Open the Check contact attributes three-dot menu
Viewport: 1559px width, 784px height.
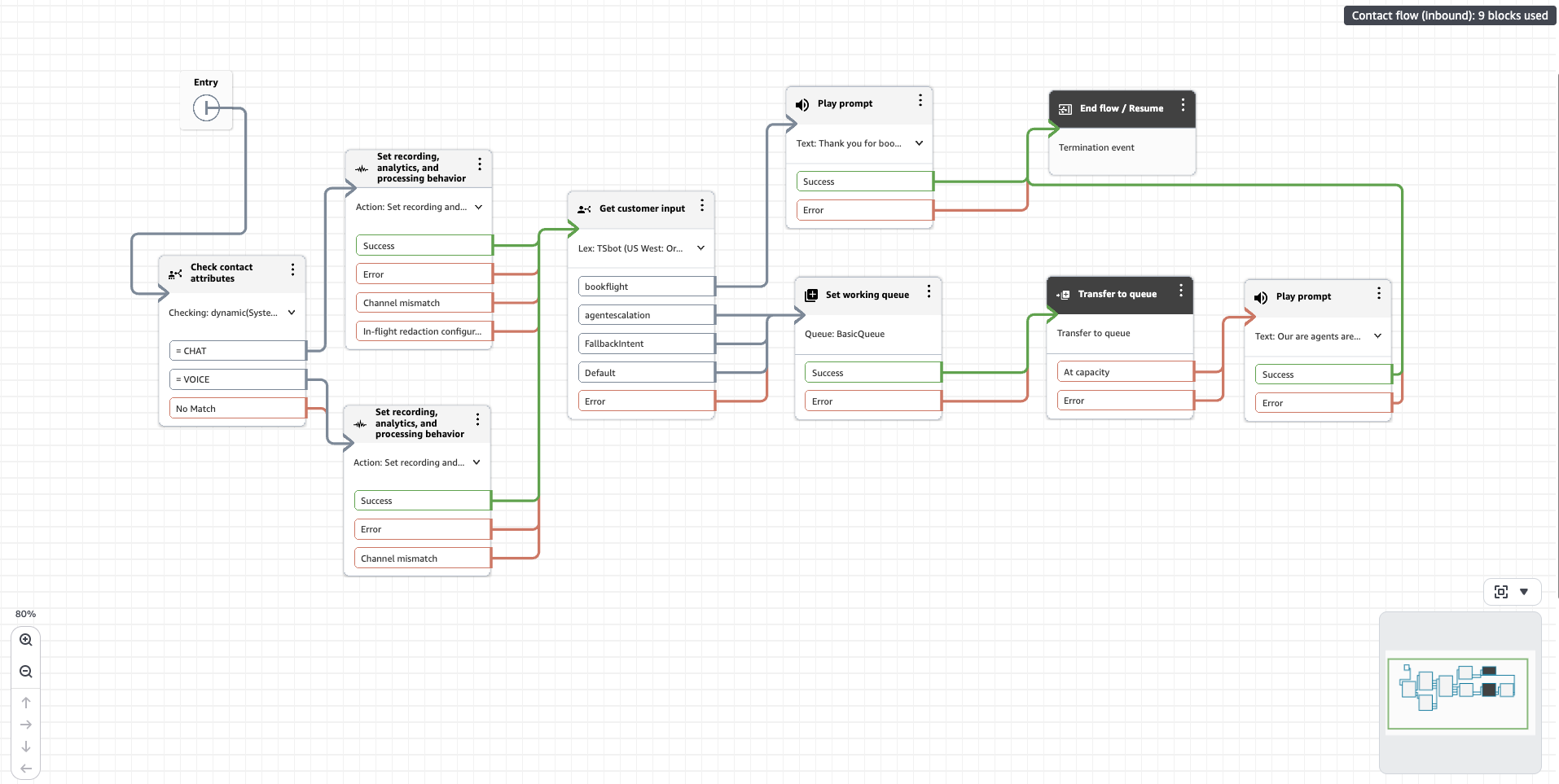[x=292, y=269]
